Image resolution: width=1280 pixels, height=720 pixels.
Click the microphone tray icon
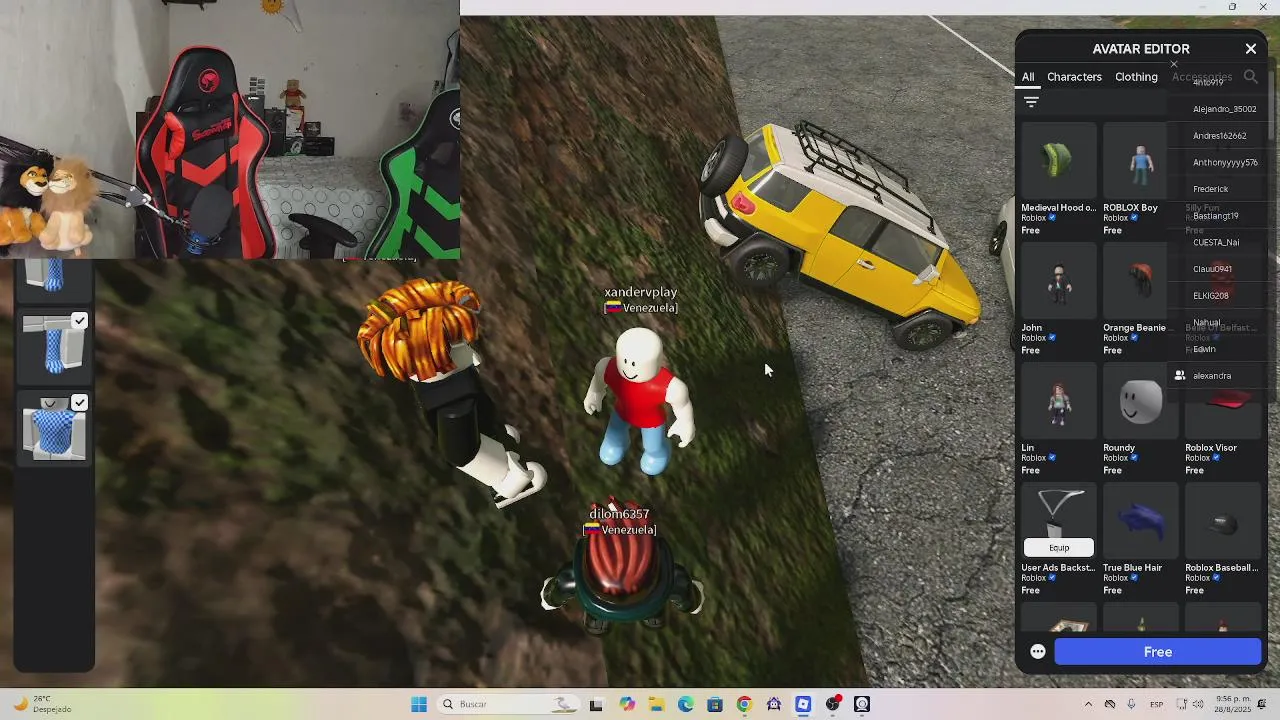[1131, 704]
